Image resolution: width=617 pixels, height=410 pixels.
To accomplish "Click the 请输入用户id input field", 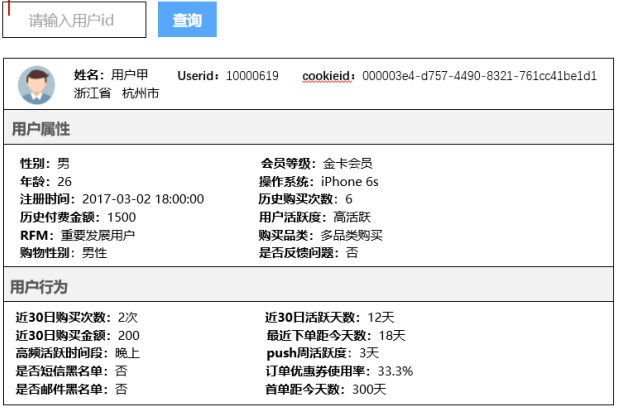I will click(74, 20).
